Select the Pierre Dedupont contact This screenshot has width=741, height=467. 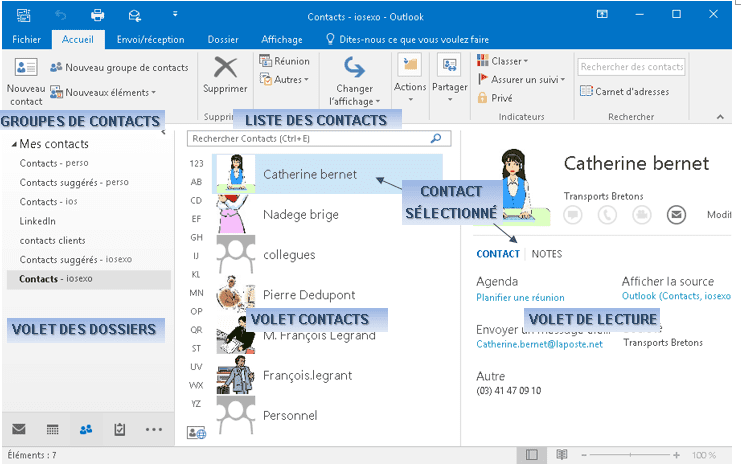[x=327, y=294]
